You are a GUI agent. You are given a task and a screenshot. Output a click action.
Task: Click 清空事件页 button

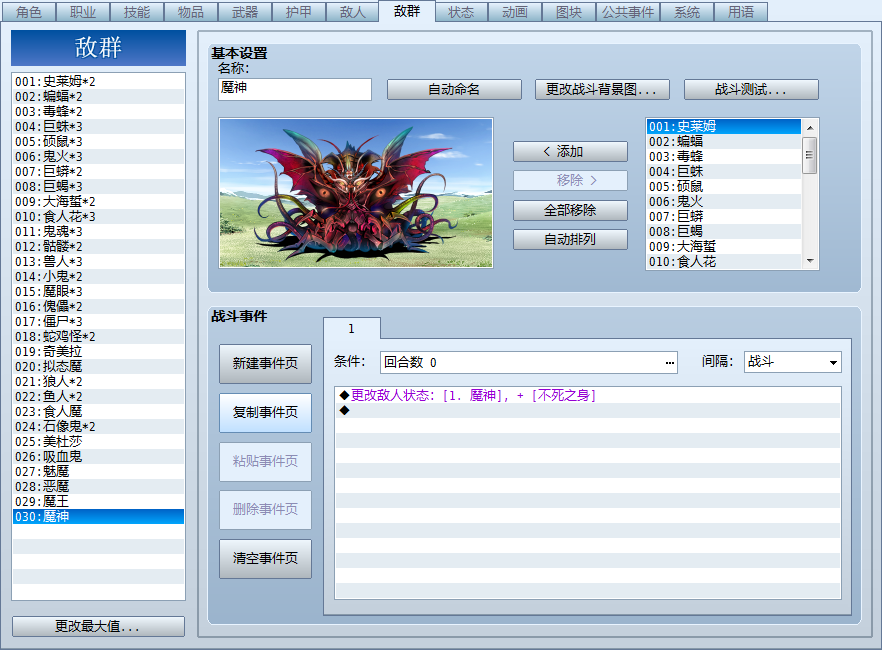265,558
